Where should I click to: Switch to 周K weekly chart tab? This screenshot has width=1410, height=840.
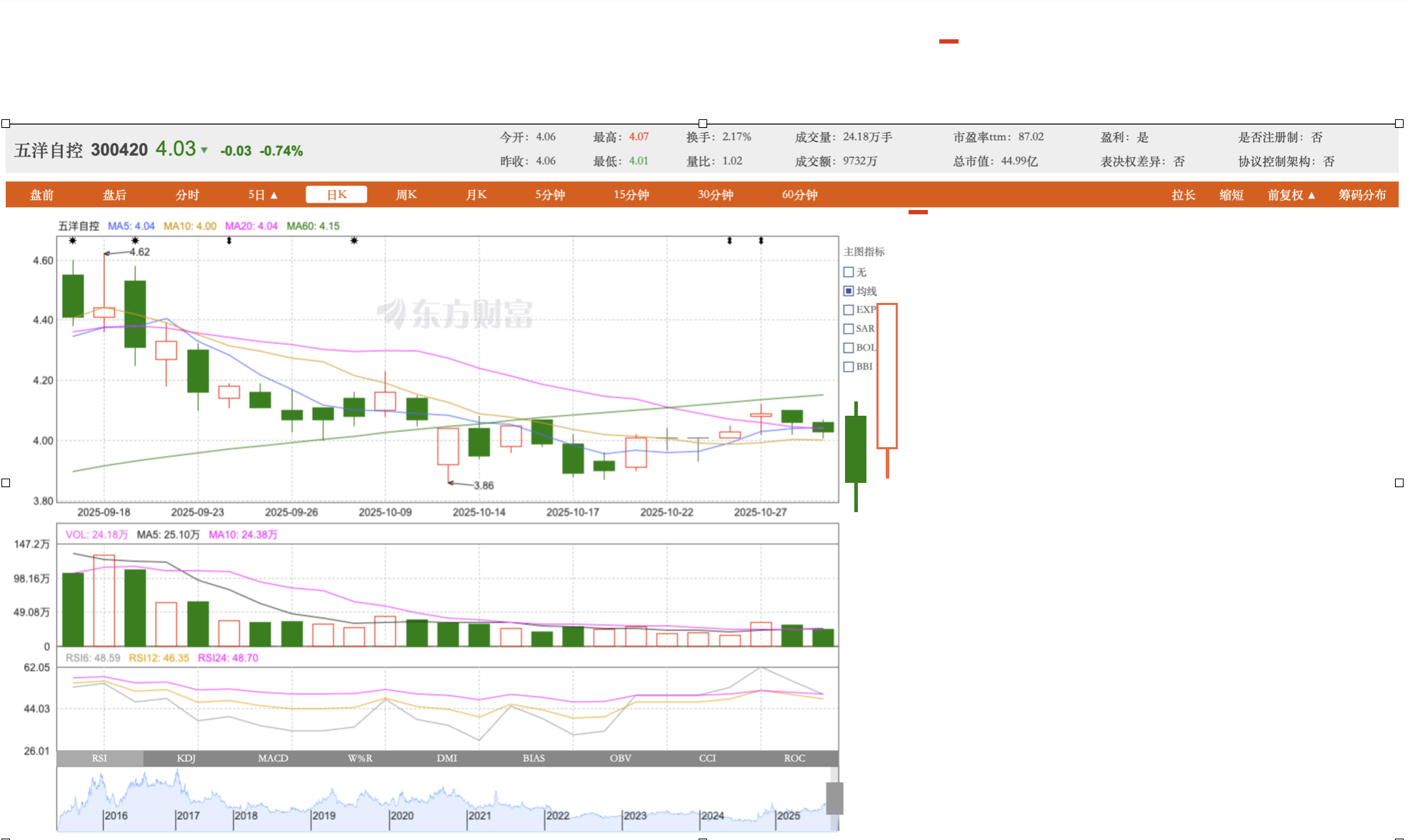pyautogui.click(x=406, y=195)
